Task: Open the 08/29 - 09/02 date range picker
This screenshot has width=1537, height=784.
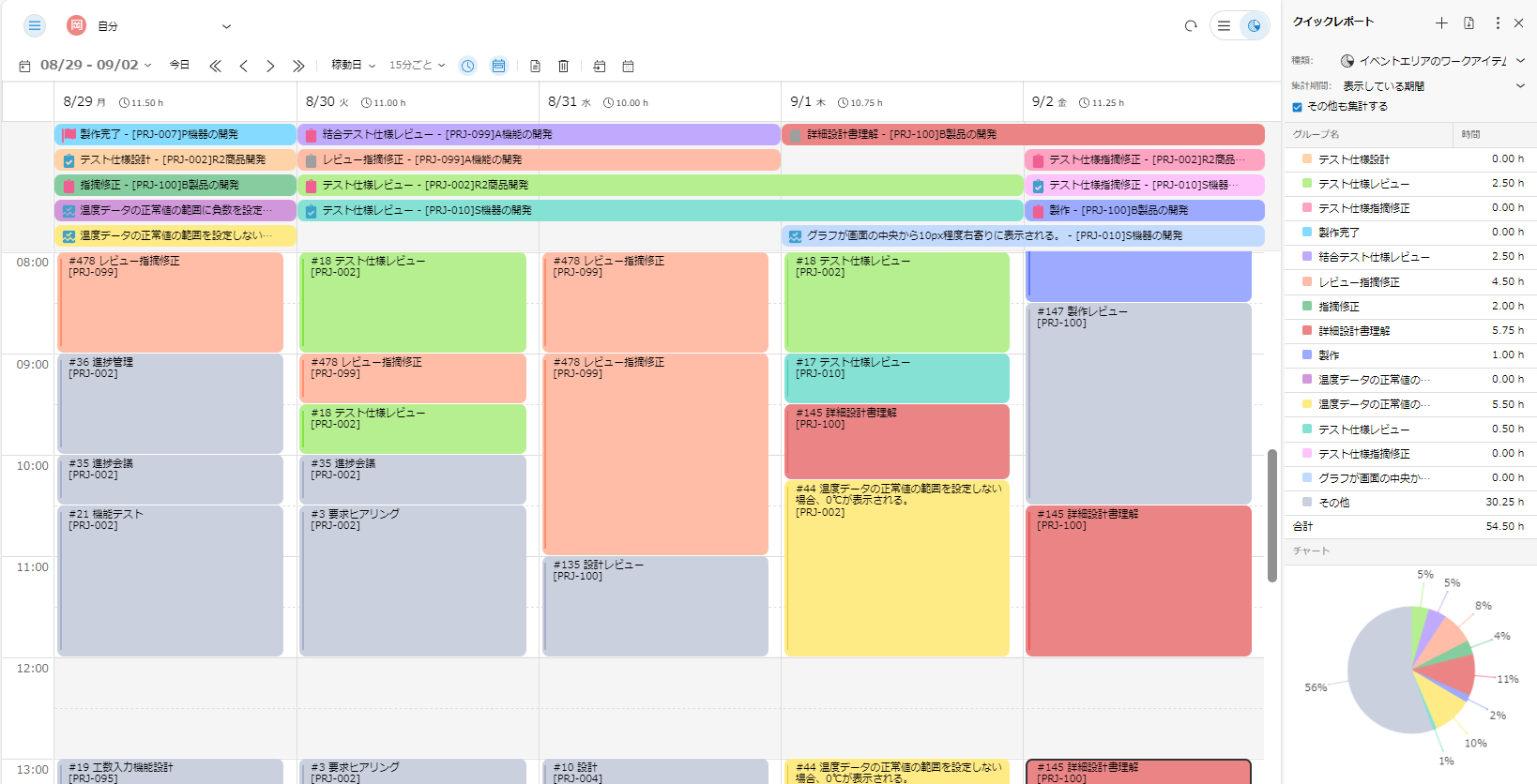Action: (x=94, y=66)
